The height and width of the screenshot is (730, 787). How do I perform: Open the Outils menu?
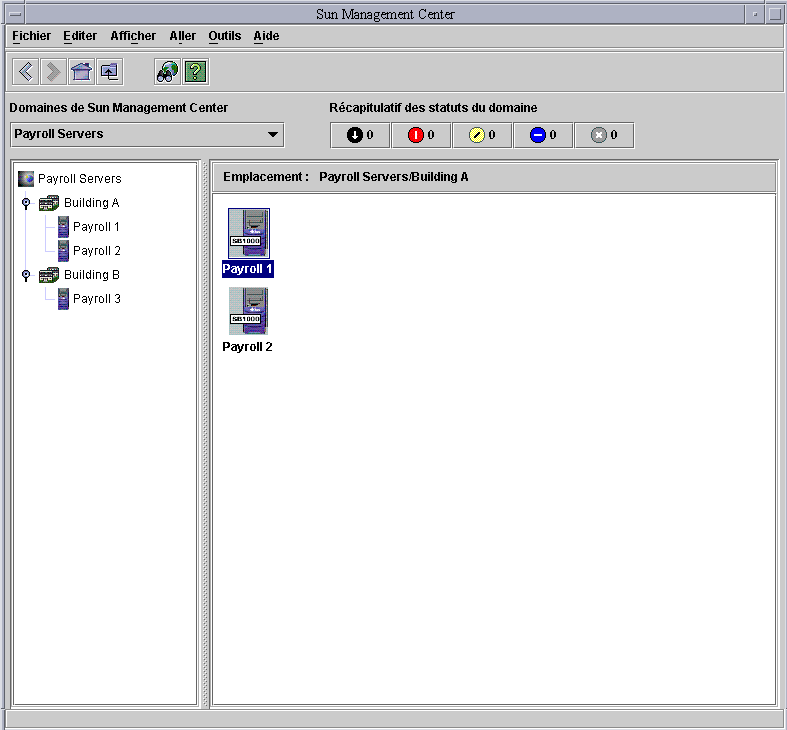pos(225,36)
